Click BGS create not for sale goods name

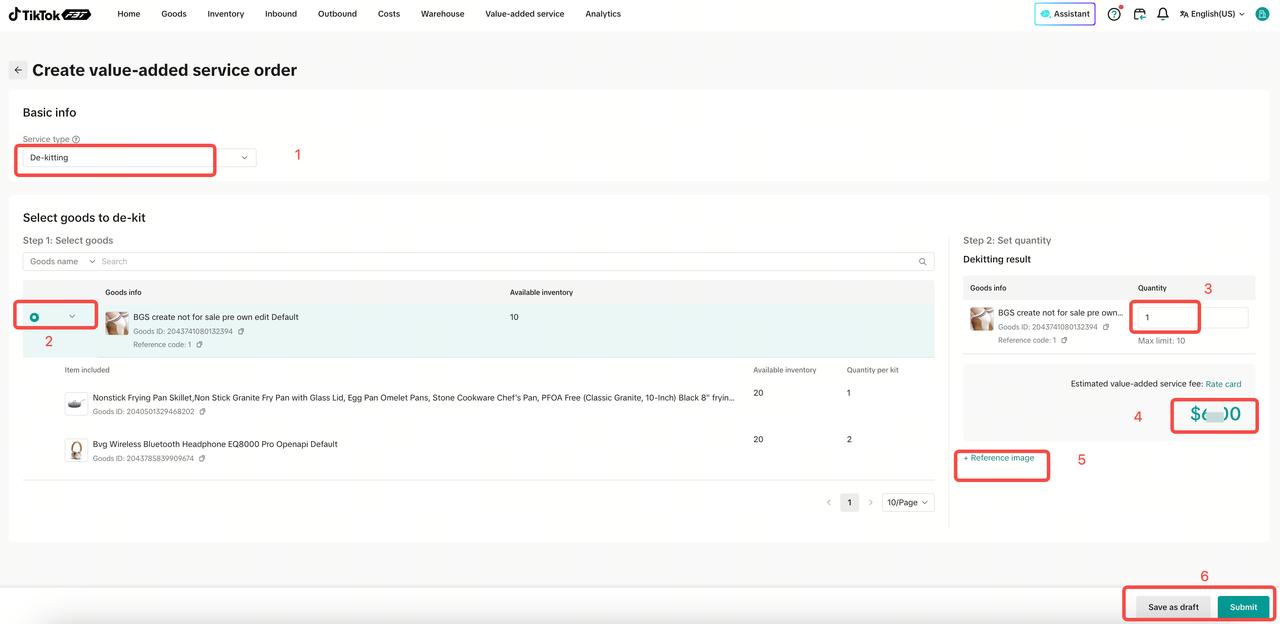(x=216, y=317)
